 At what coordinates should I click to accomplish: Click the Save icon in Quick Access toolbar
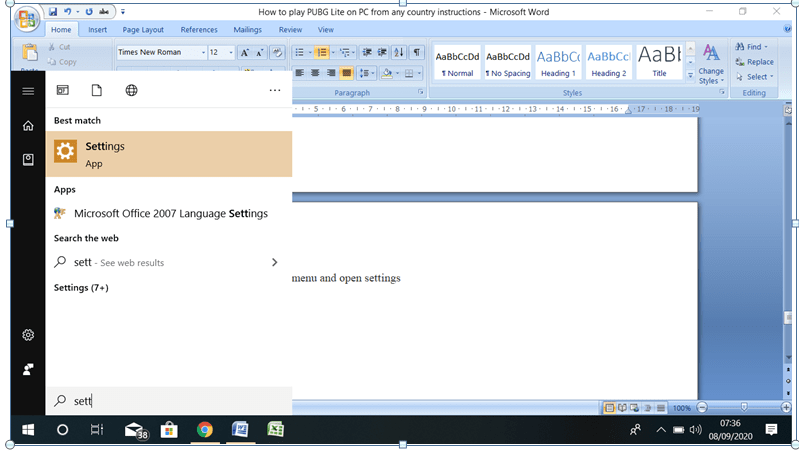coord(53,11)
